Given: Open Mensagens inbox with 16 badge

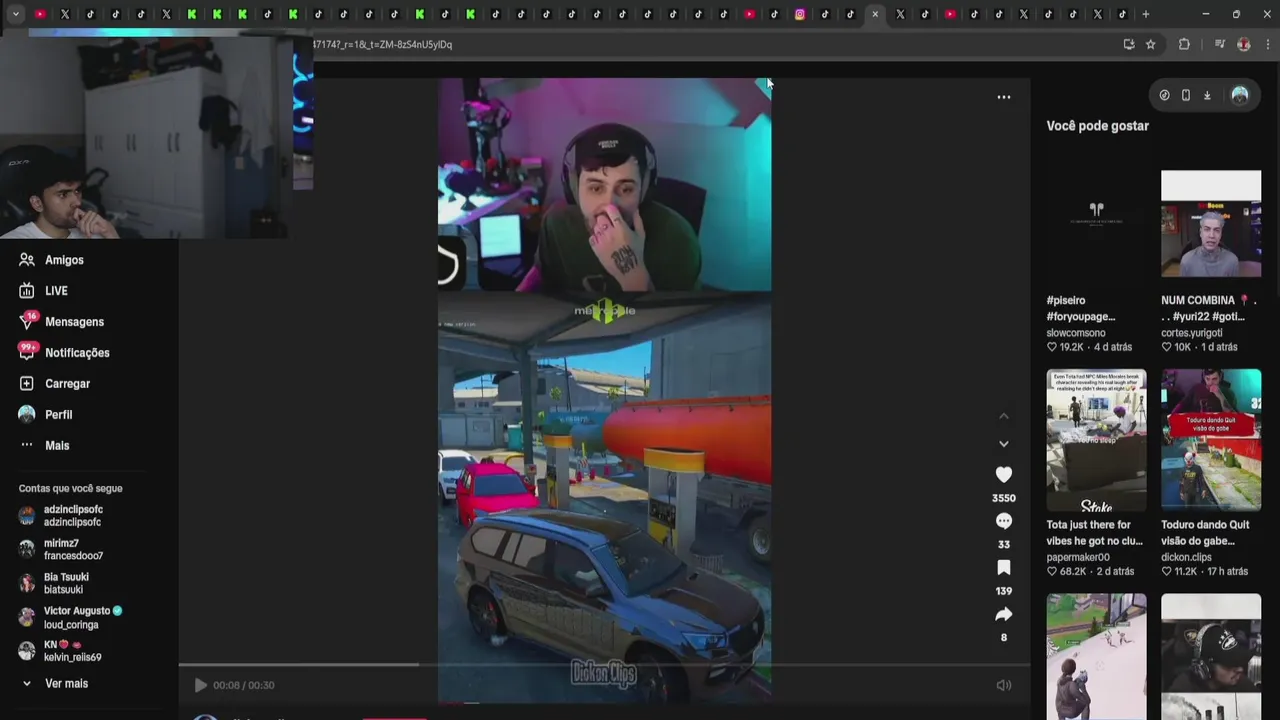Looking at the screenshot, I should [x=62, y=322].
